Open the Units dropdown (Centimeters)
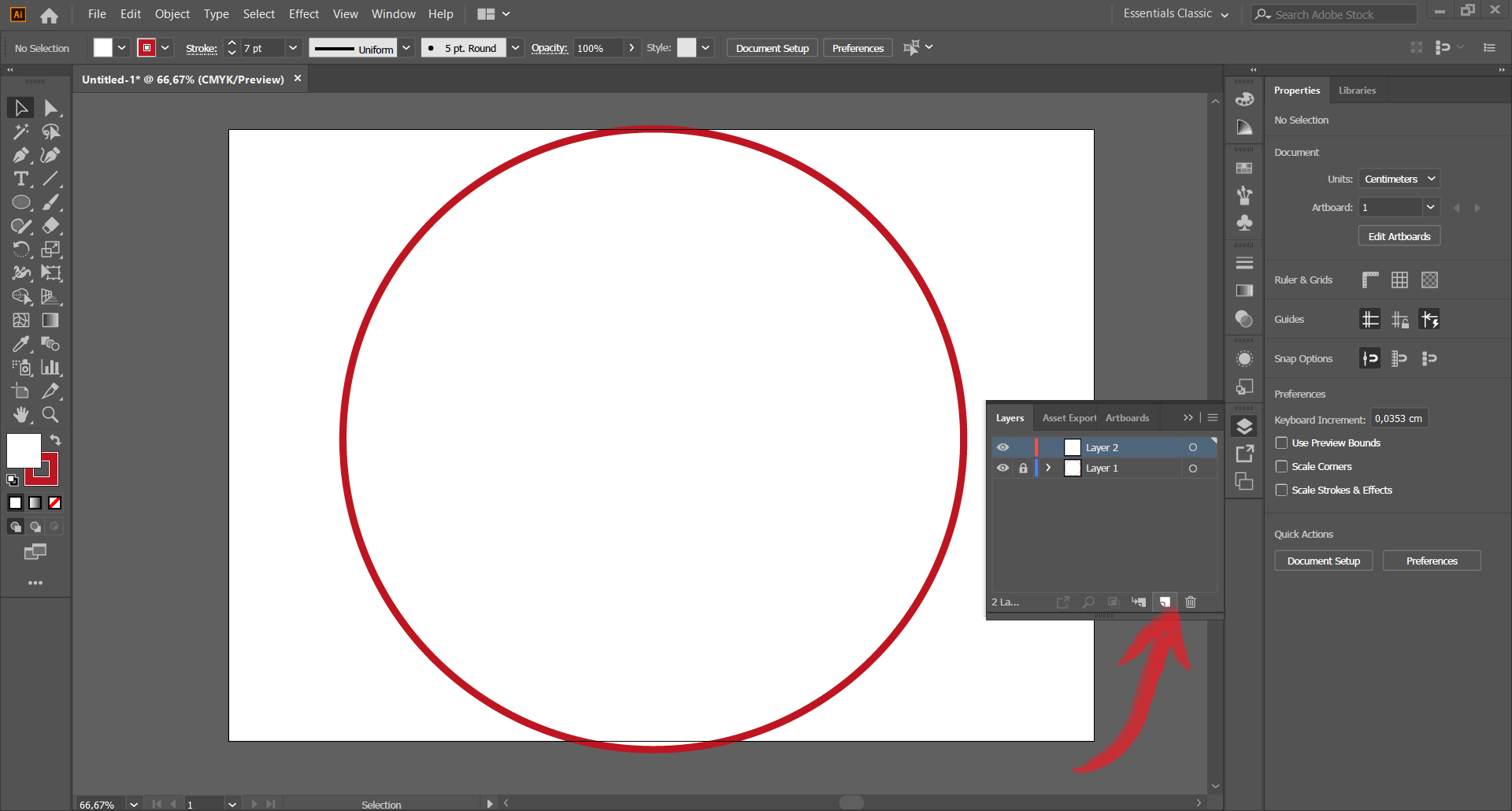 pyautogui.click(x=1399, y=180)
